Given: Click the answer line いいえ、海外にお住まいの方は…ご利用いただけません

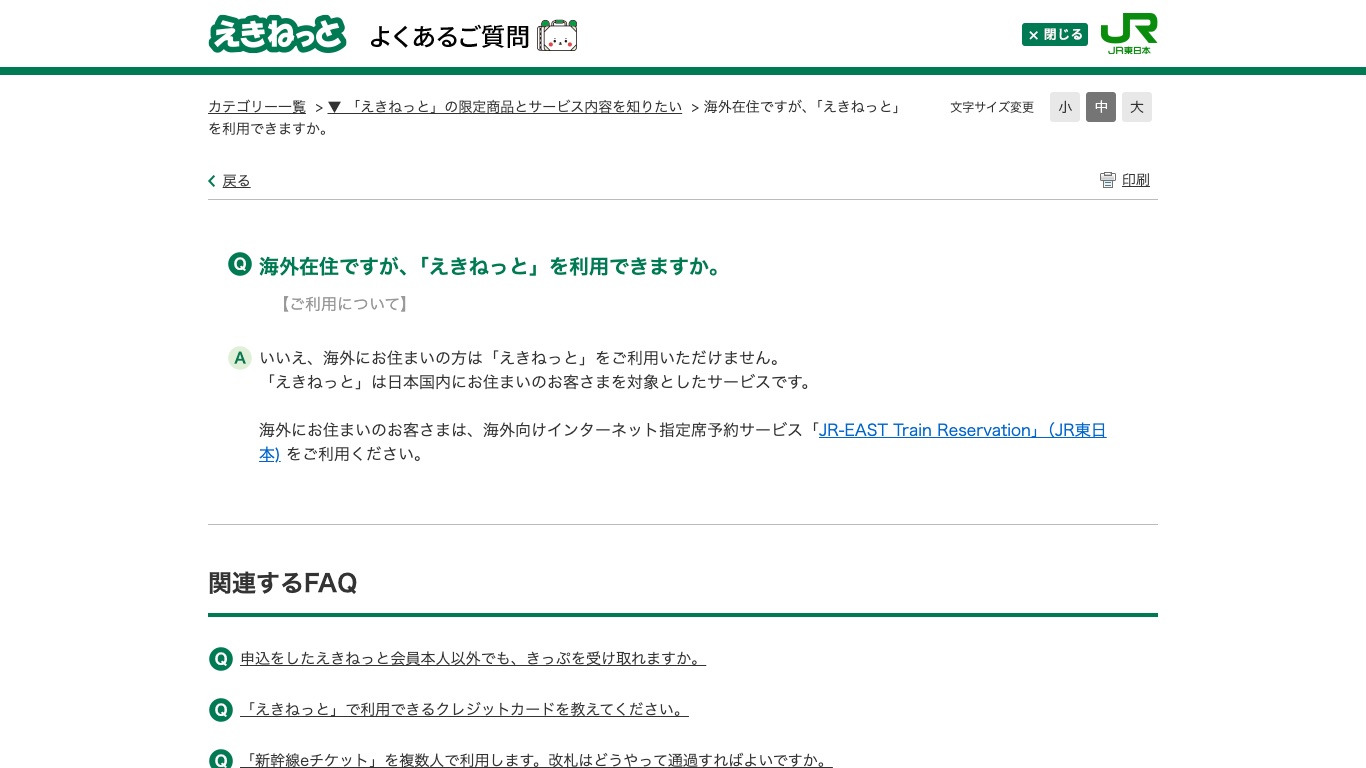Looking at the screenshot, I should tap(520, 358).
